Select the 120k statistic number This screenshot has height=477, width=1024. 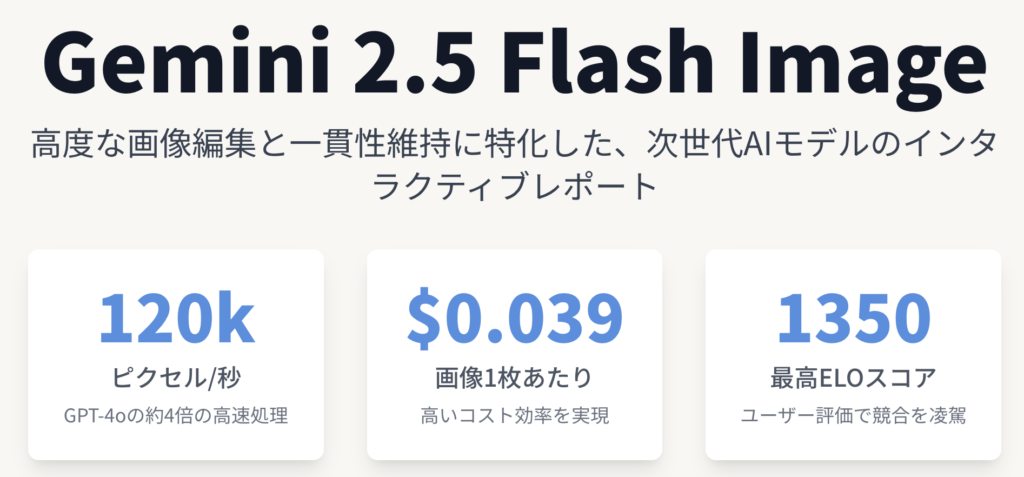pyautogui.click(x=175, y=319)
